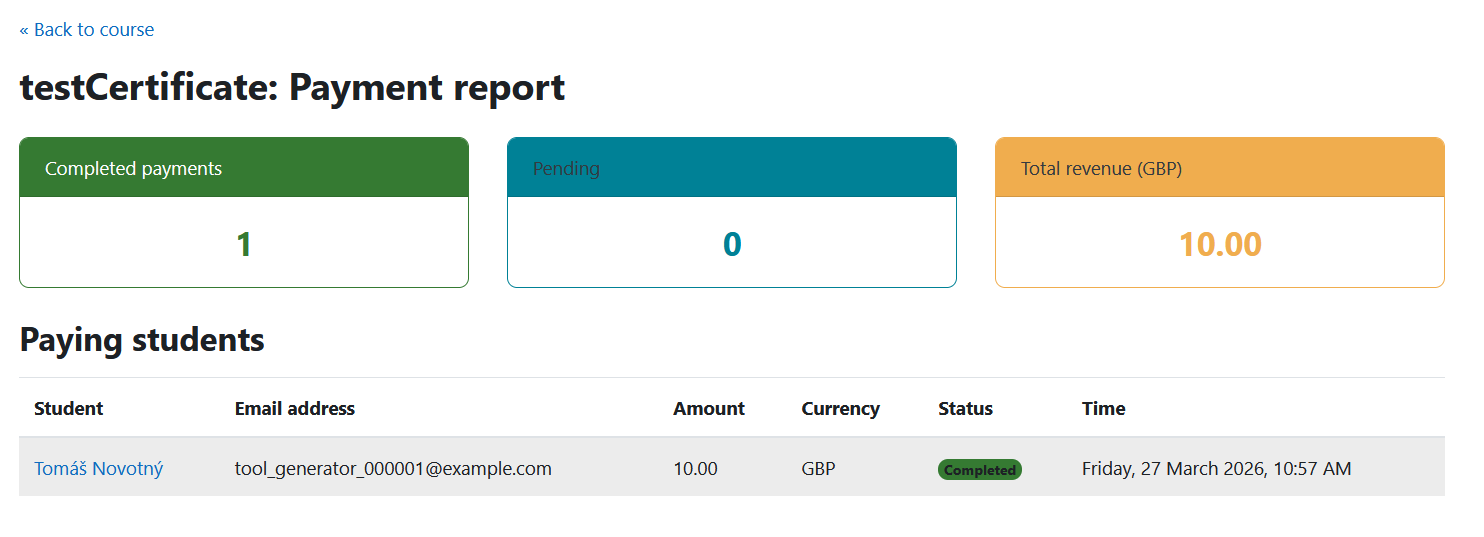The height and width of the screenshot is (537, 1484).
Task: Click the Currency column header
Action: (x=840, y=408)
